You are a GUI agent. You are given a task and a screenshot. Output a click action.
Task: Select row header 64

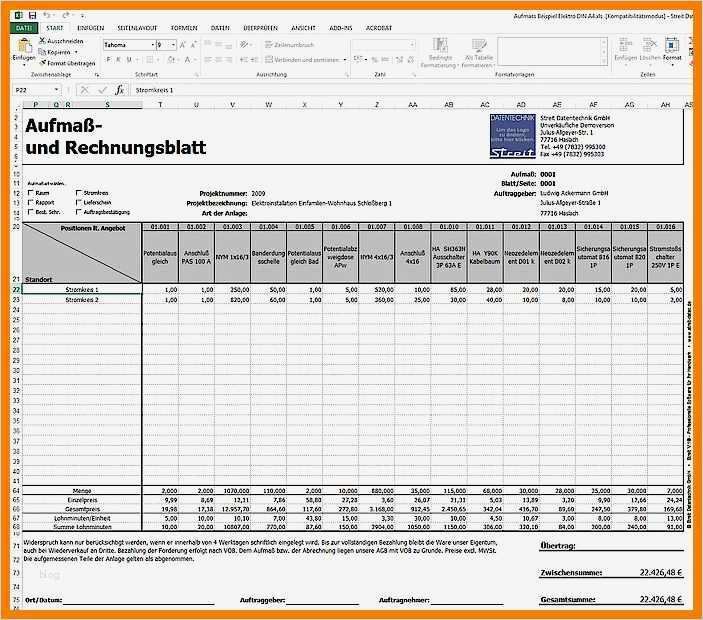click(x=16, y=491)
